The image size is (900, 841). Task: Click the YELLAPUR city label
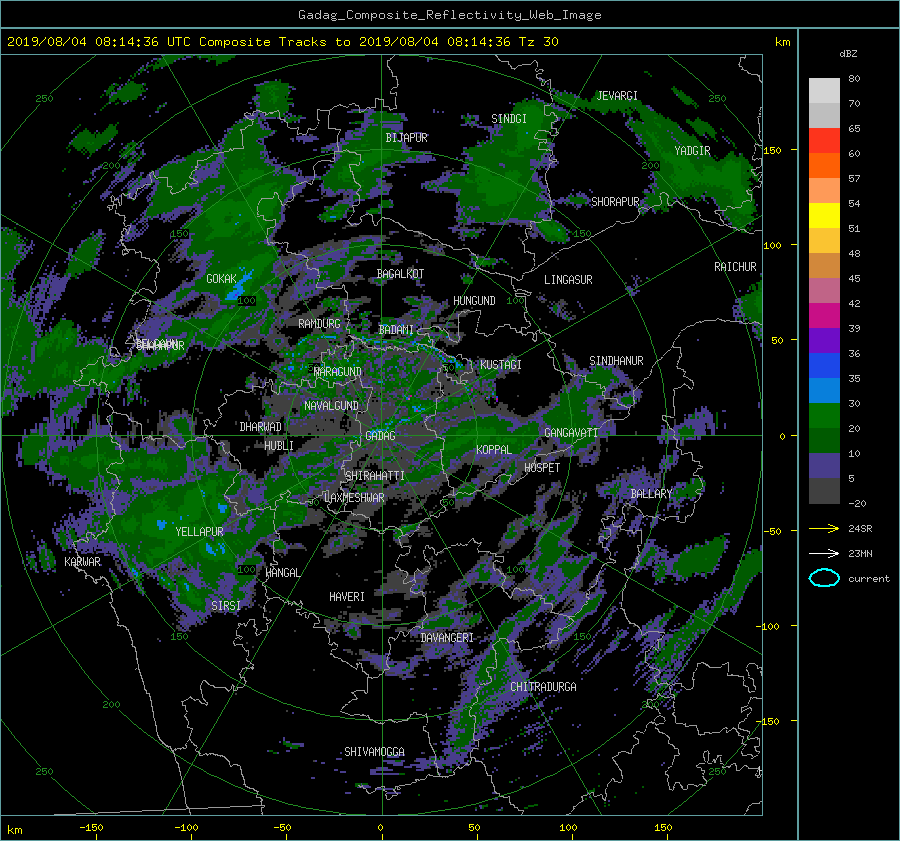(199, 532)
